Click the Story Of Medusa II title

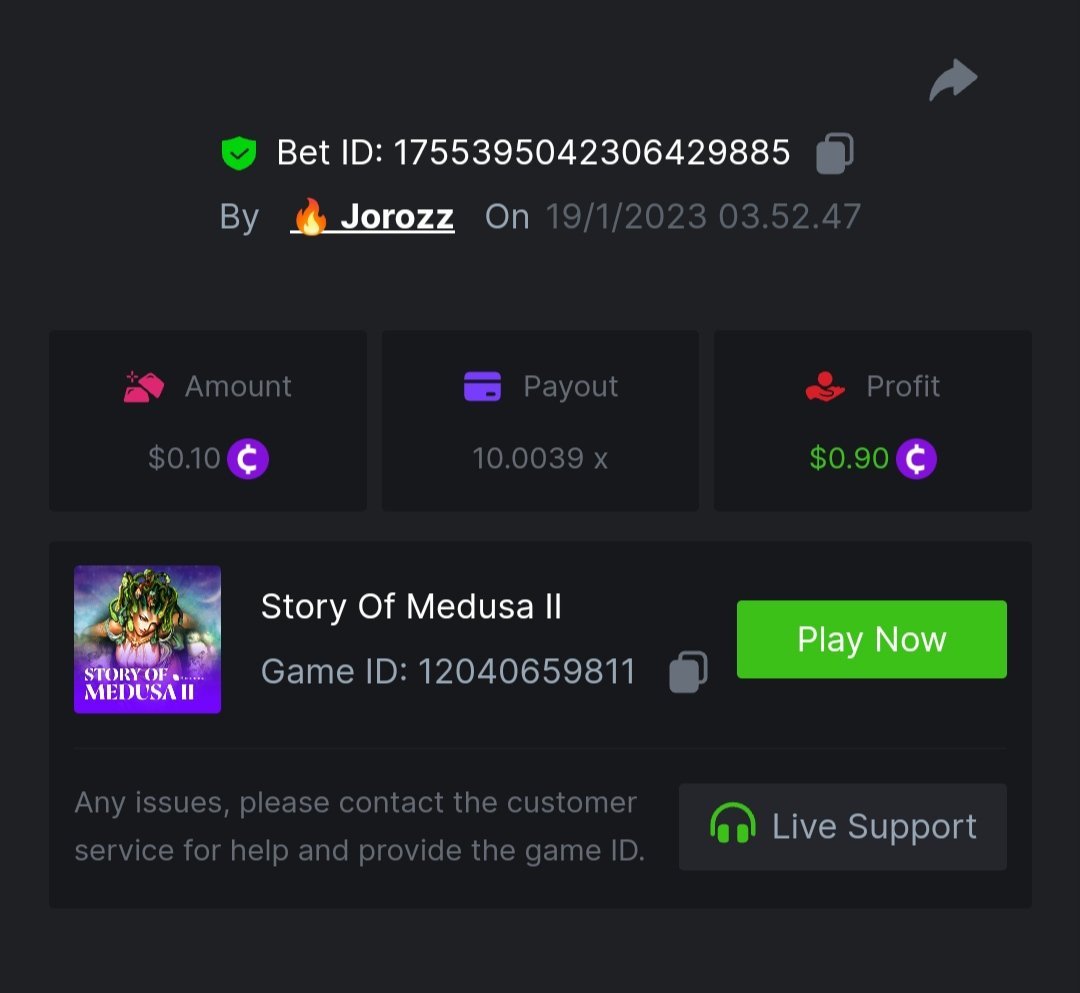tap(411, 606)
